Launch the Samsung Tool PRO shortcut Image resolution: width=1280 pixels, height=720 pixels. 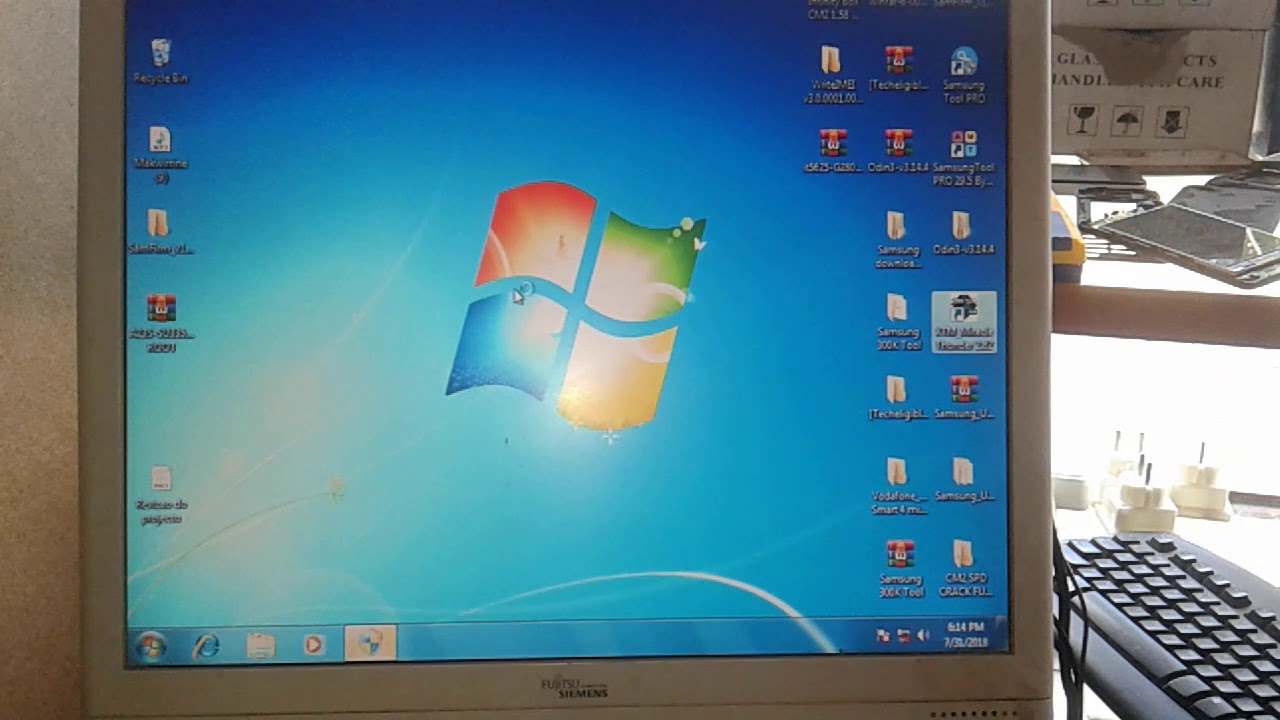tap(964, 74)
